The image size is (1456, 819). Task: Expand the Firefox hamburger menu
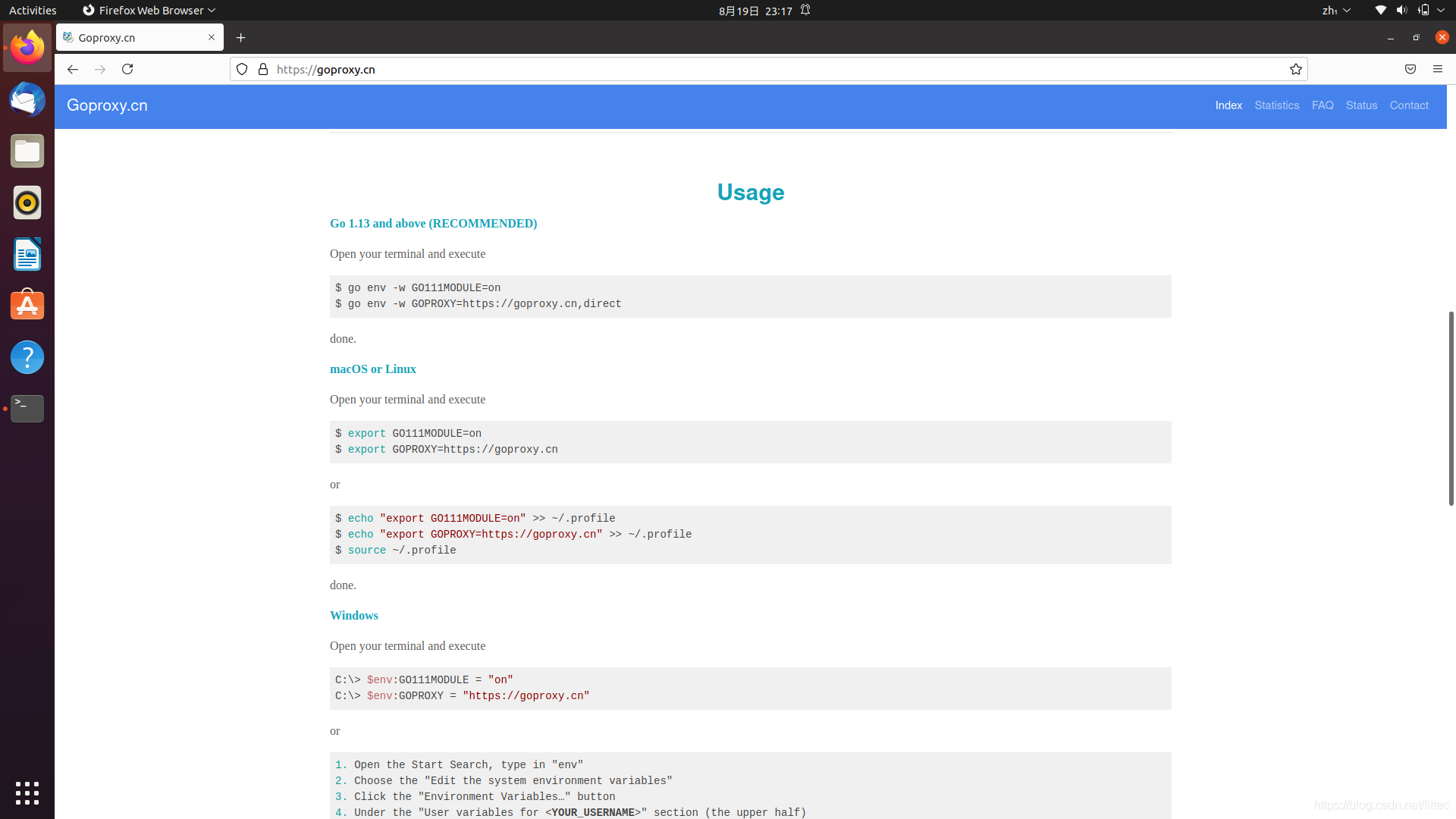click(1438, 69)
